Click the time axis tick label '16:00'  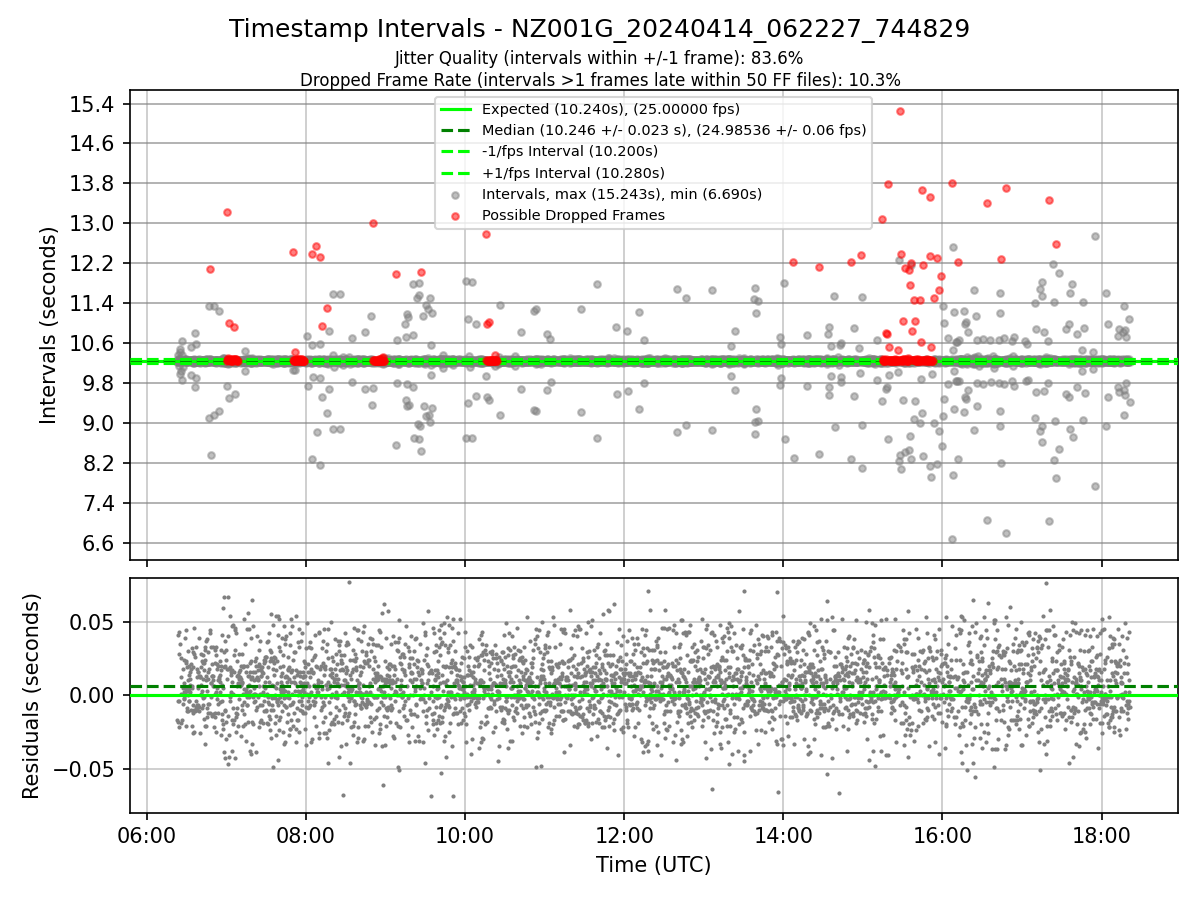[942, 835]
